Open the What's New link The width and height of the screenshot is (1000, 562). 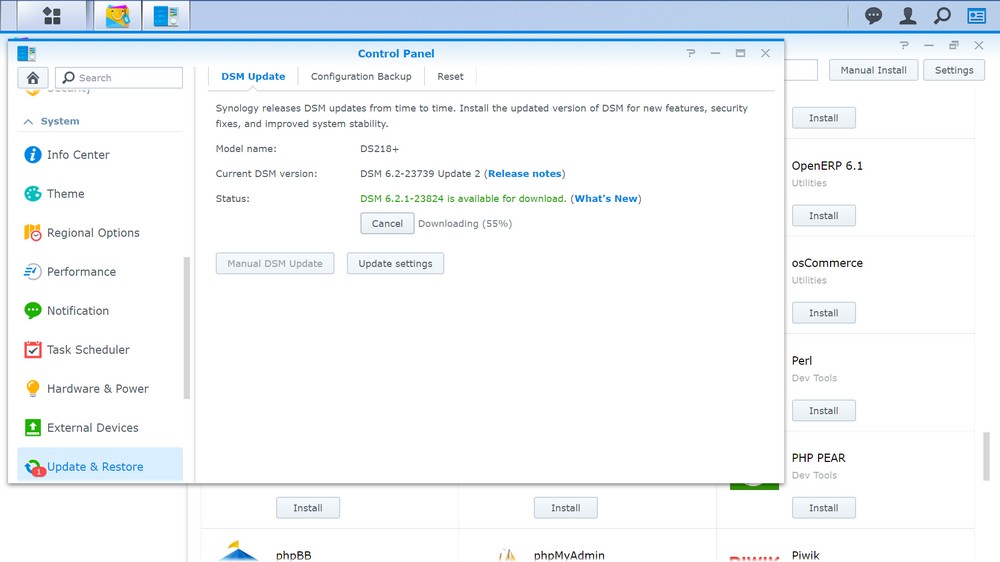tap(606, 198)
